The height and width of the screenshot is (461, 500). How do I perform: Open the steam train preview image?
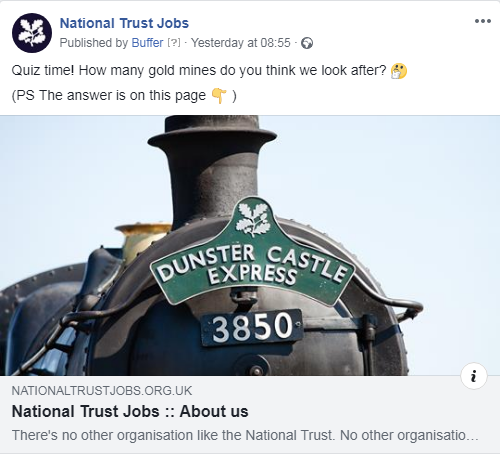pyautogui.click(x=250, y=245)
